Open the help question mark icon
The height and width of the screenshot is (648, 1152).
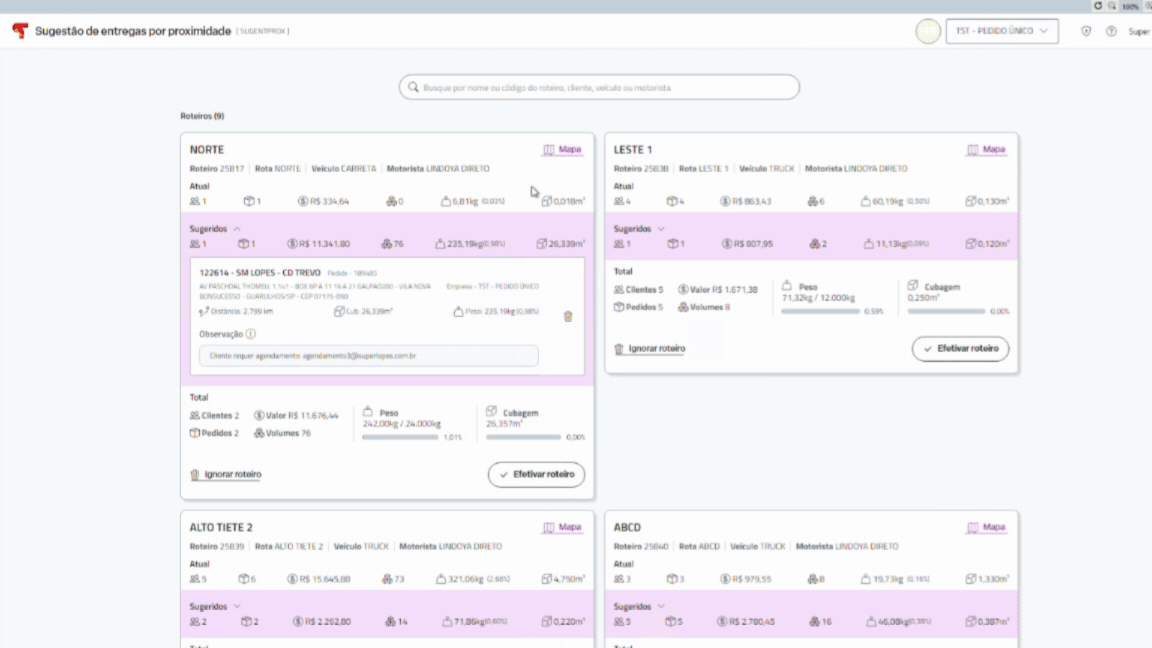[x=1111, y=31]
